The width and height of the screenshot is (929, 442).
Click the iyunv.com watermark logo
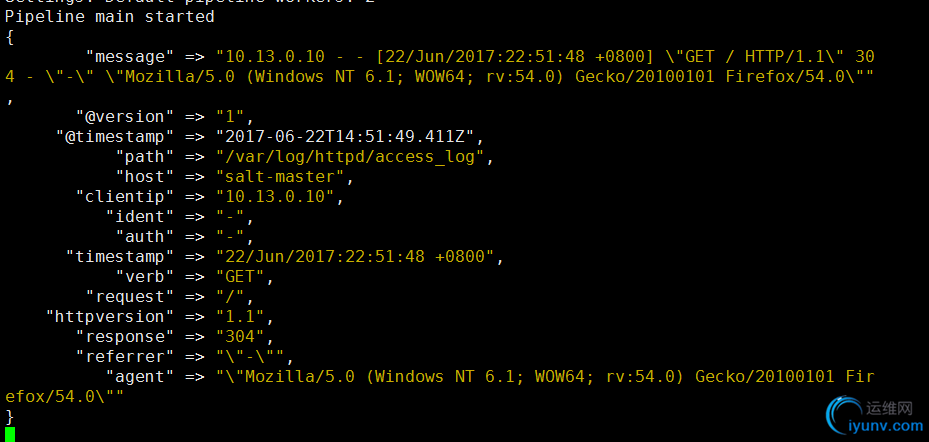tap(874, 416)
